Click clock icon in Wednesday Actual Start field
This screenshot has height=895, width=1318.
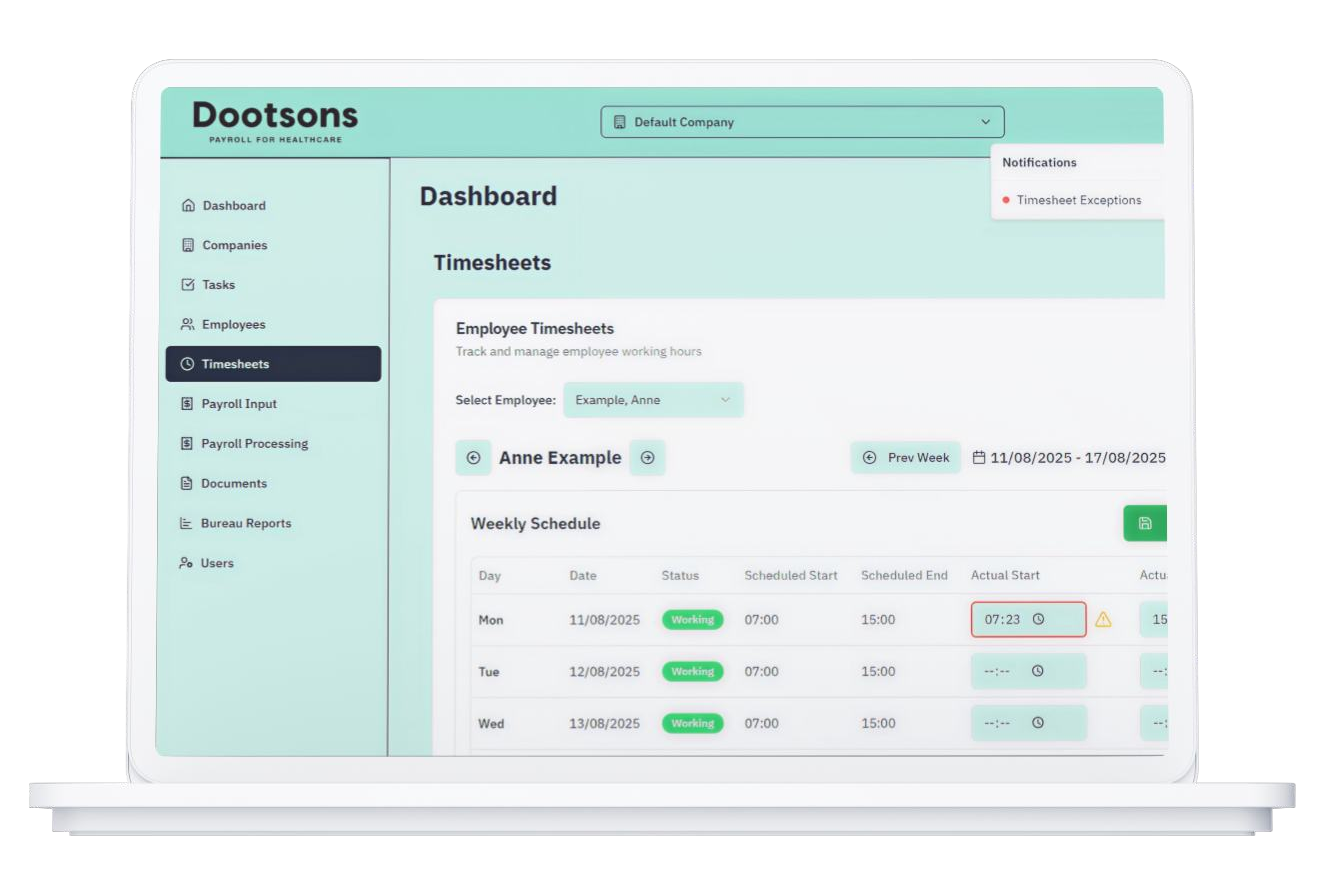1037,723
